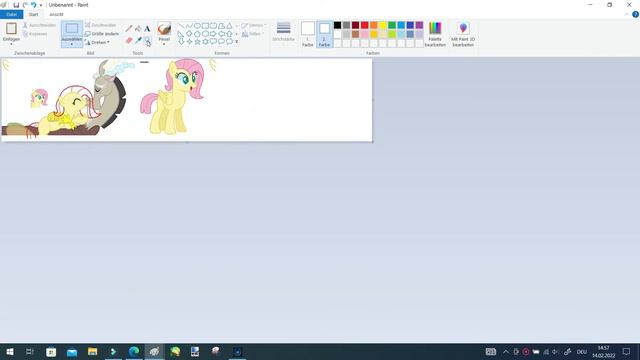Choose the Oval callout shape
Image resolution: width=640 pixels, height=360 pixels.
coord(221,41)
